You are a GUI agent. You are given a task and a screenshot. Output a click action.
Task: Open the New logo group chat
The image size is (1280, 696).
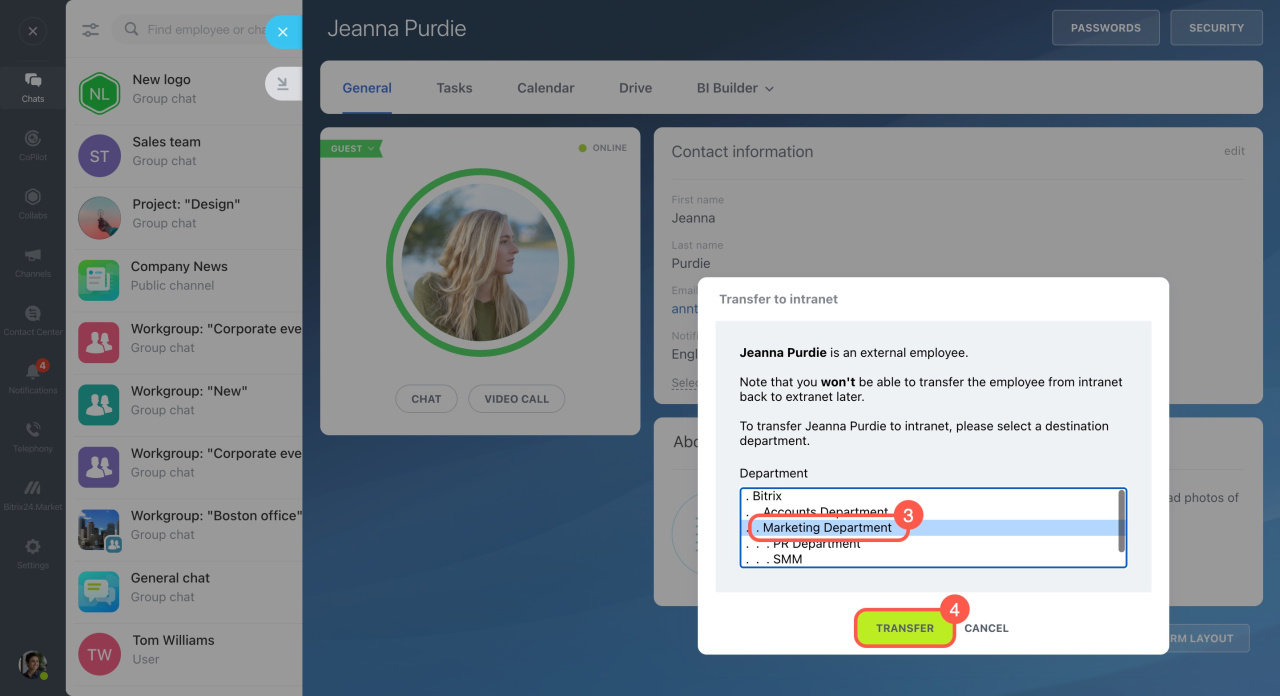click(x=184, y=93)
